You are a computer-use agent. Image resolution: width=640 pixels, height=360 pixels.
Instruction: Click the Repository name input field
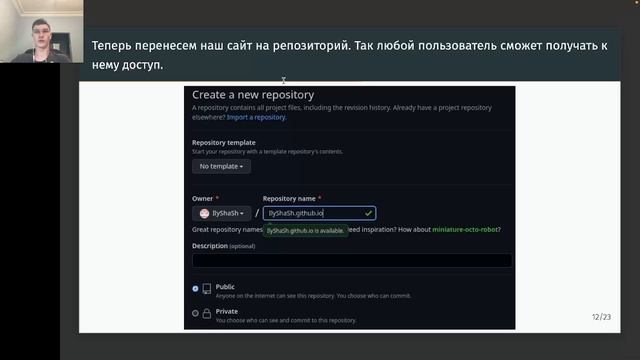[x=319, y=213]
